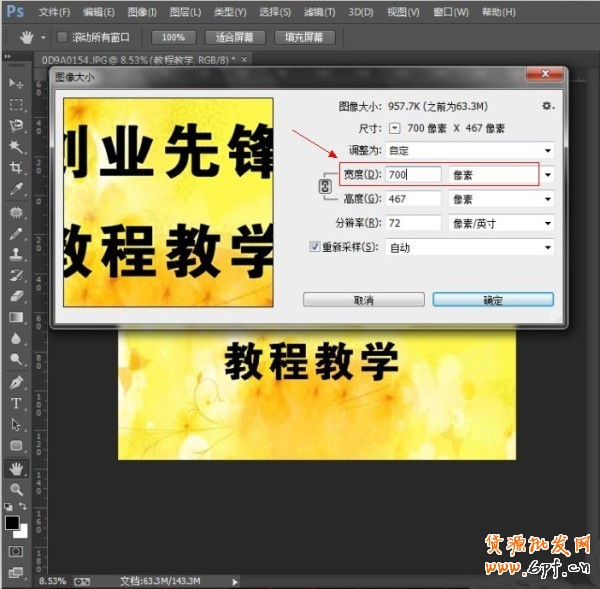Open the Image Size dialog gear settings
The width and height of the screenshot is (600, 589).
click(547, 105)
